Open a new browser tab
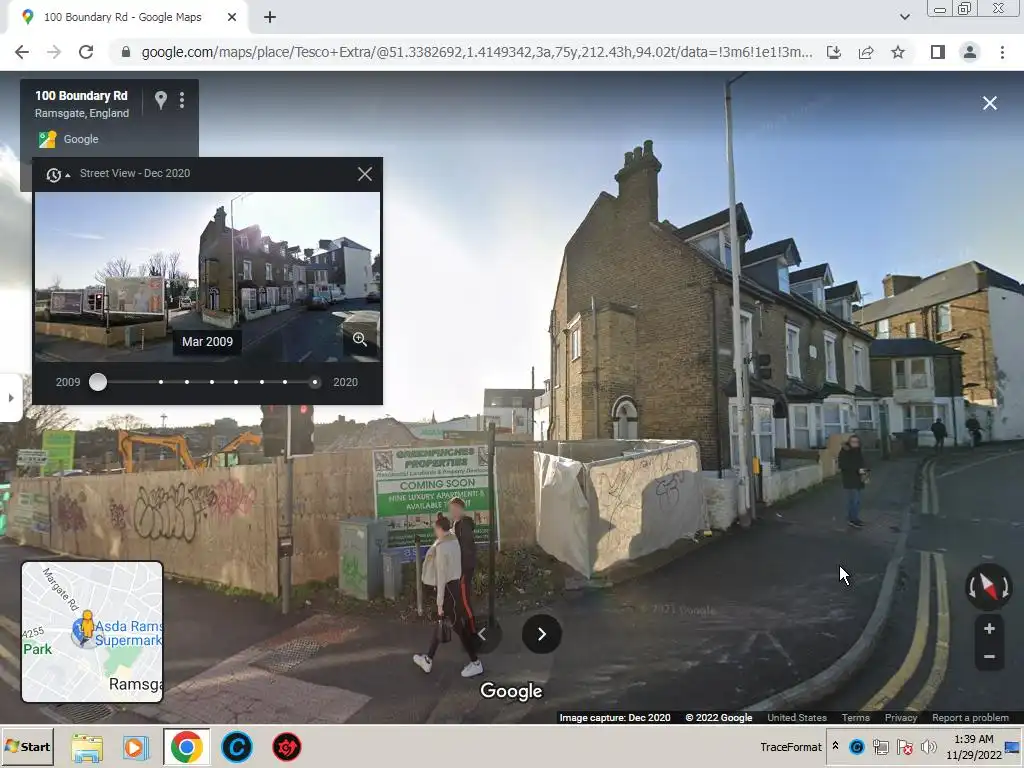Viewport: 1024px width, 768px height. pyautogui.click(x=270, y=17)
